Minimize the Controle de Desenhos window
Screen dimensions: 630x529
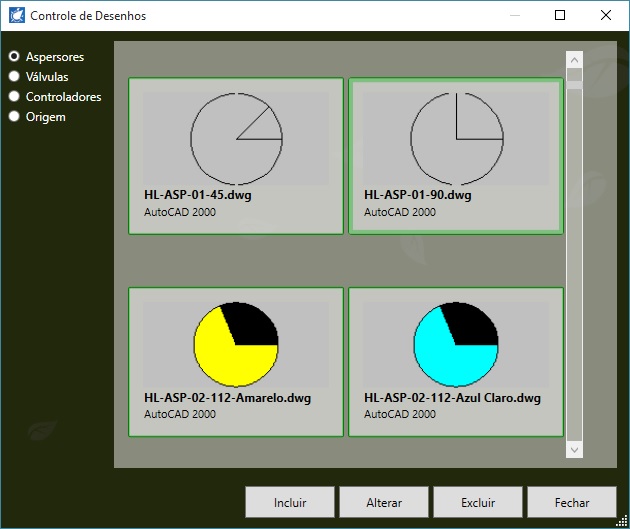514,15
